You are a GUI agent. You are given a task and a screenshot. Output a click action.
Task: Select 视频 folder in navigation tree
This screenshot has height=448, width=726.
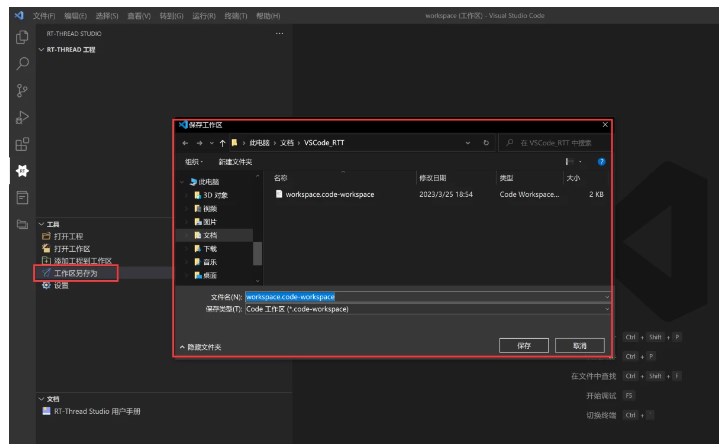pos(210,209)
